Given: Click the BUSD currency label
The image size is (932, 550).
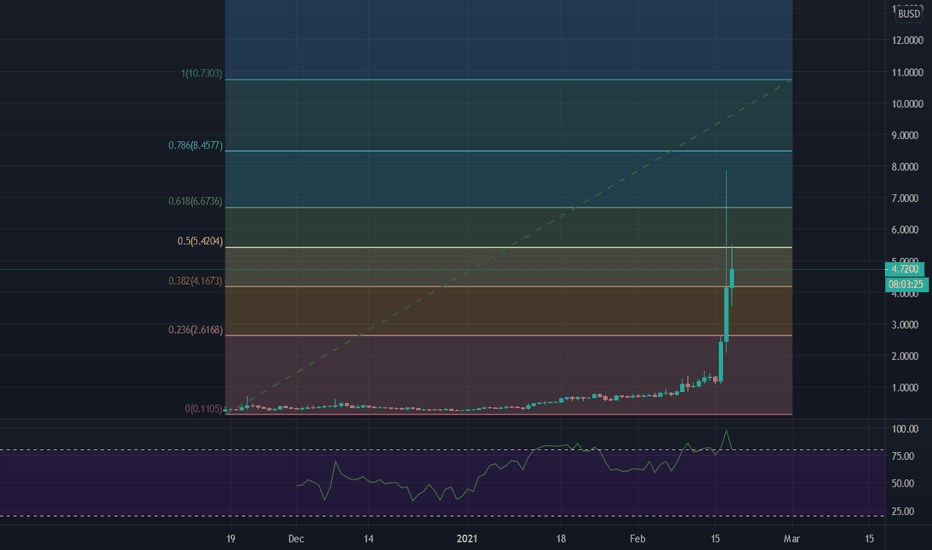Looking at the screenshot, I should (x=909, y=14).
